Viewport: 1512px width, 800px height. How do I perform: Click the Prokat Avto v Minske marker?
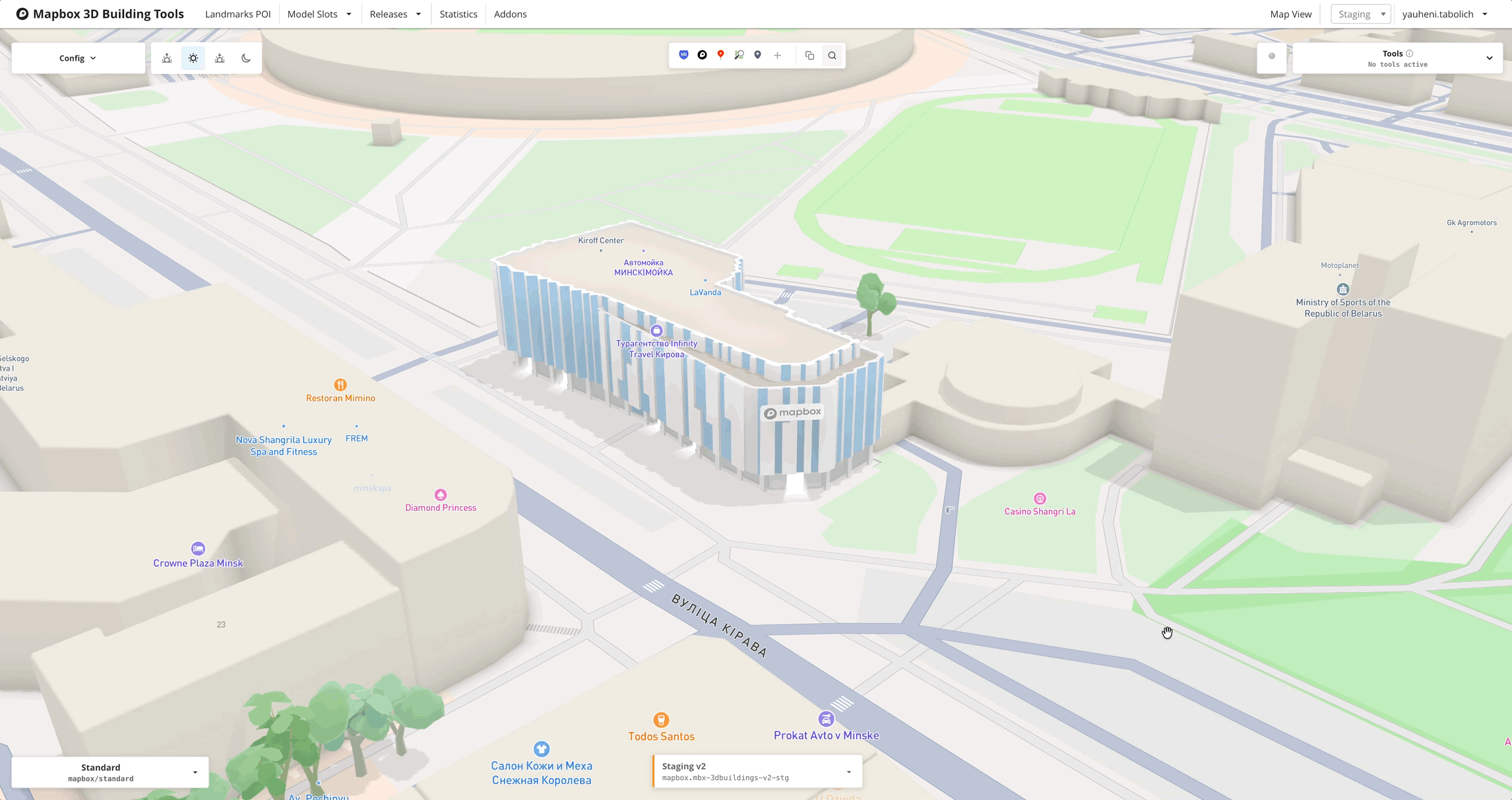click(826, 719)
